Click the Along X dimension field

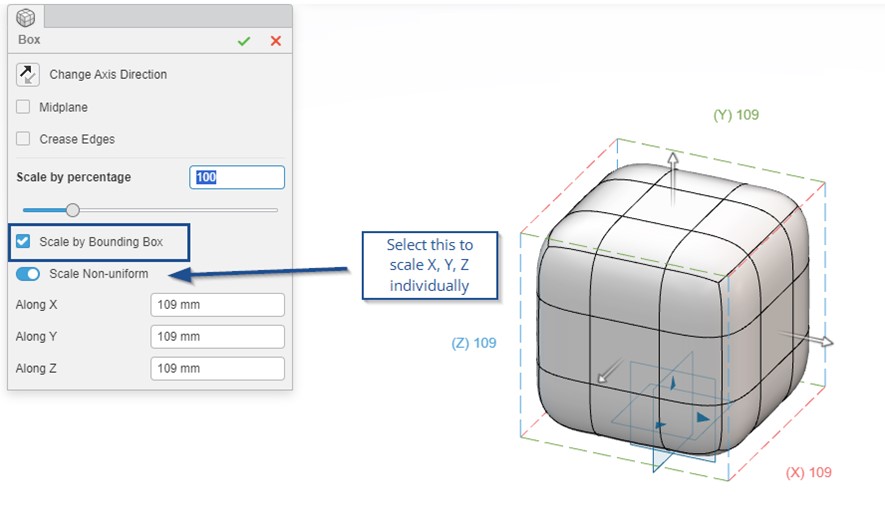(x=217, y=305)
